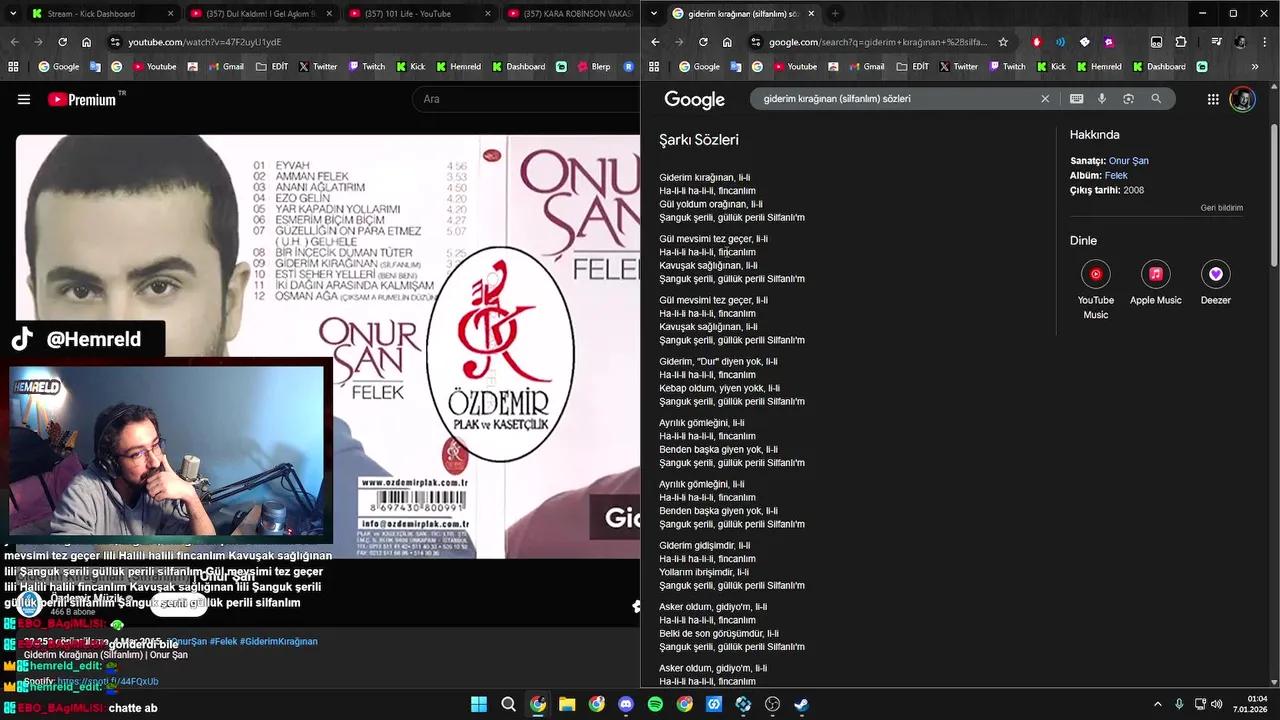Bookmark this Google page with the star
1280x720 pixels.
pyautogui.click(x=1003, y=42)
